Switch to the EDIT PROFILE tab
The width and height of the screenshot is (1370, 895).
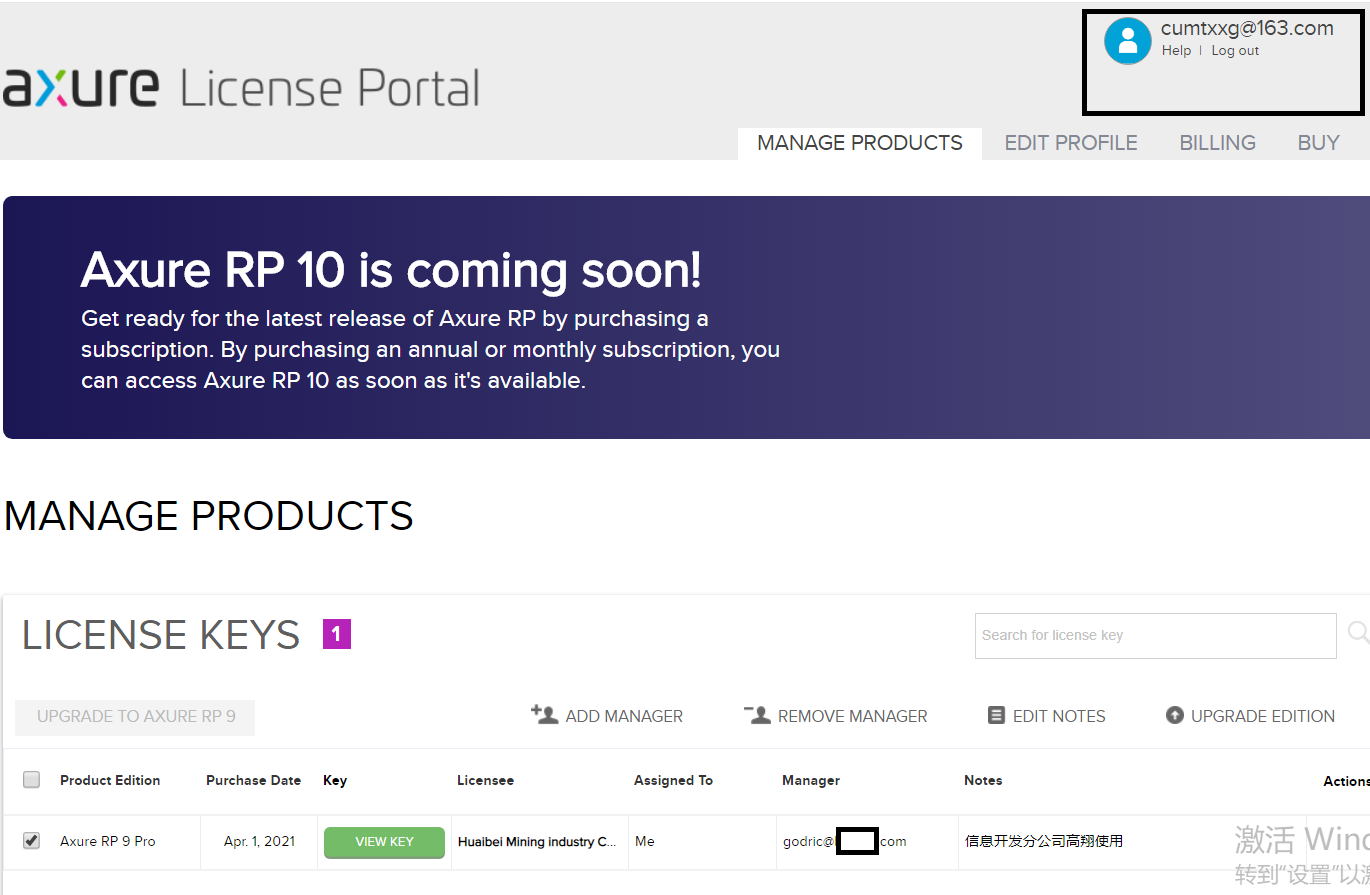[x=1070, y=143]
